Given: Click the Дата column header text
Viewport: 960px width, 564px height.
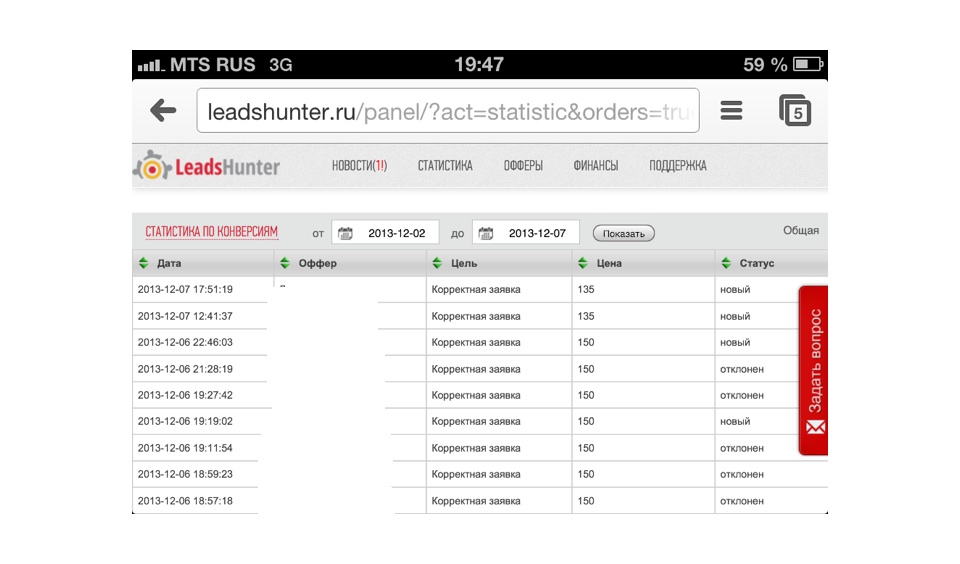Looking at the screenshot, I should (x=169, y=263).
